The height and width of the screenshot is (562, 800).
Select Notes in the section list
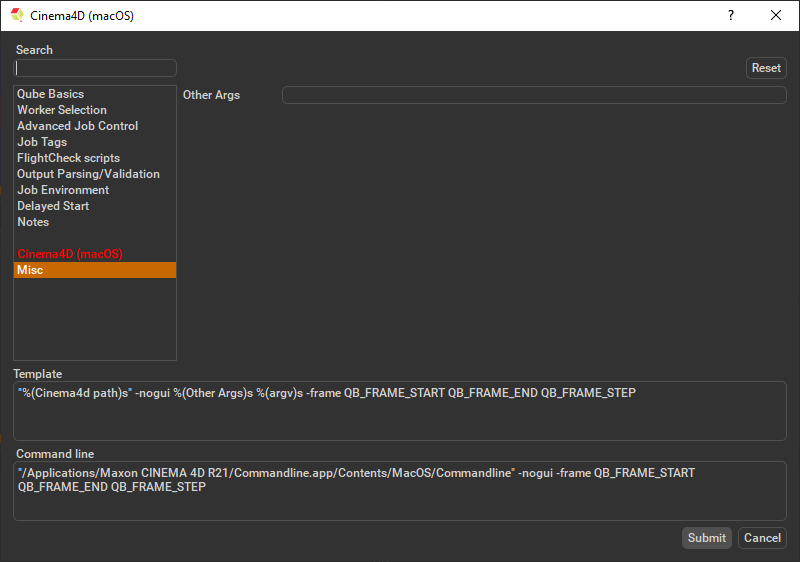pos(33,222)
